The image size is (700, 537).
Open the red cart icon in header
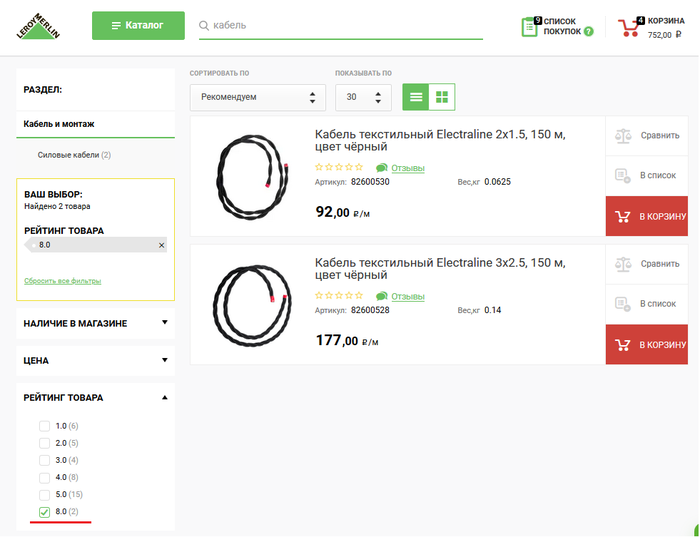click(629, 27)
